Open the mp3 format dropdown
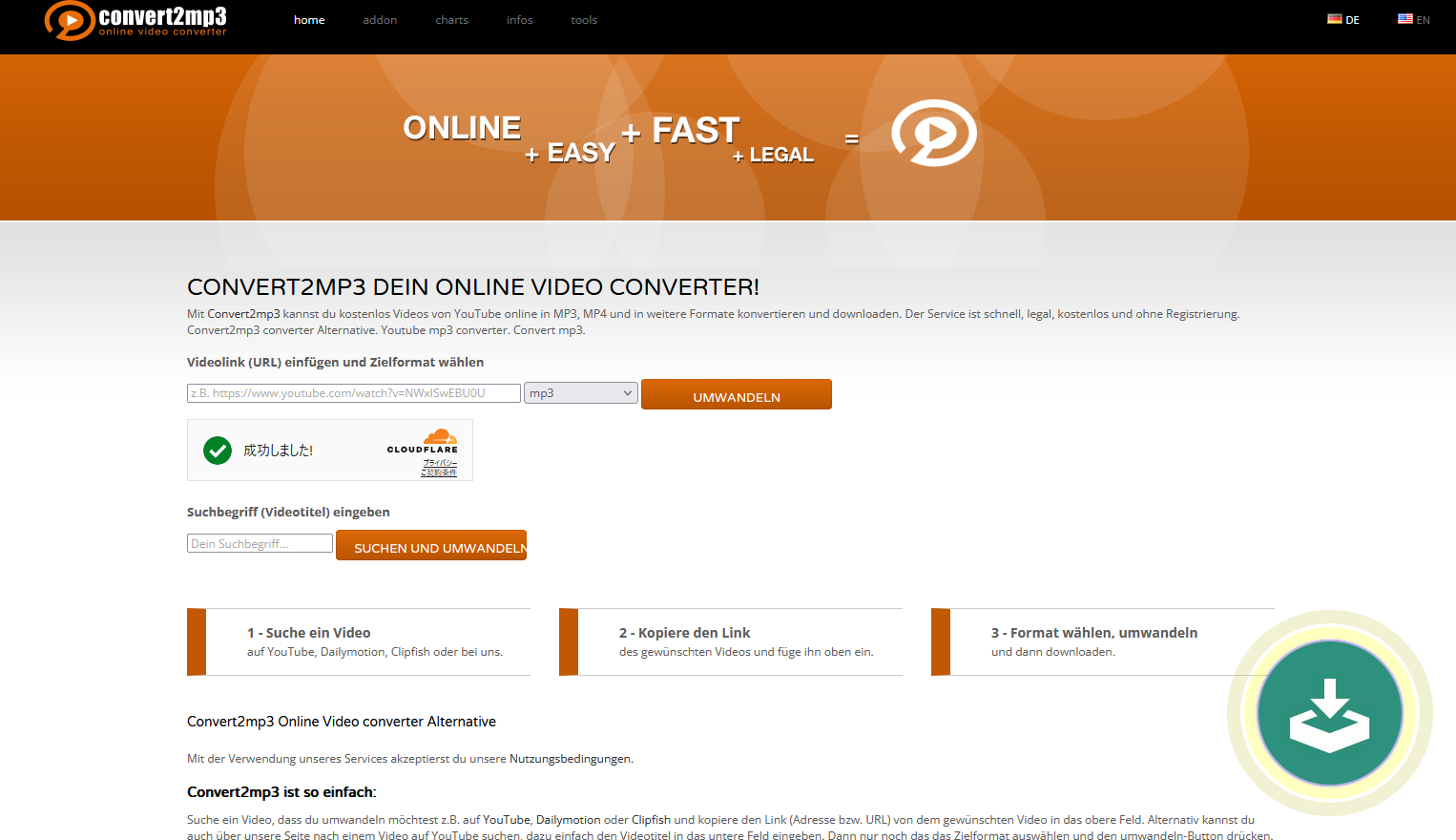Viewport: 1456px width, 840px height. (x=580, y=393)
